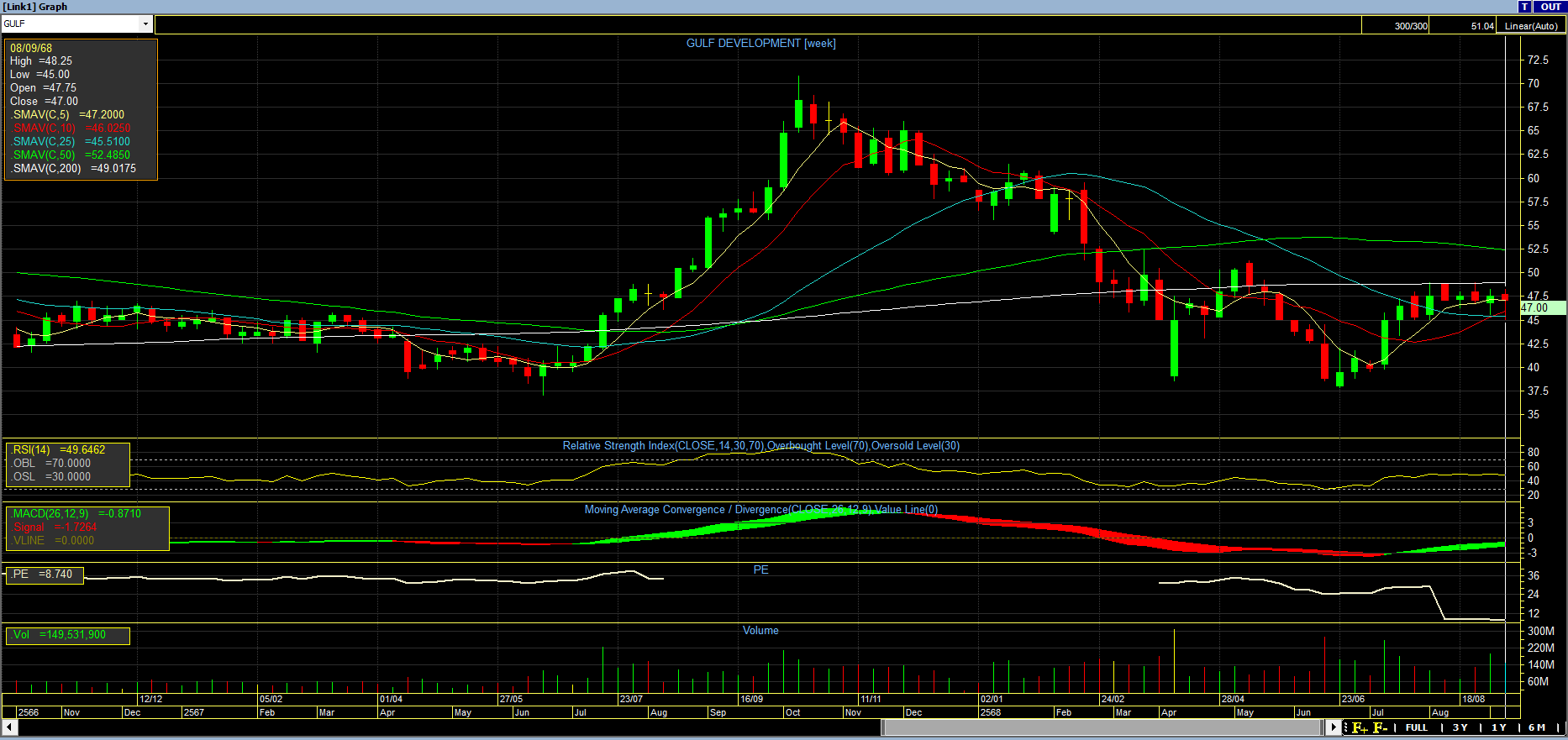The width and height of the screenshot is (1568, 740).
Task: Click the SMAV(C,25) cyan legend entry
Action: pos(71,141)
